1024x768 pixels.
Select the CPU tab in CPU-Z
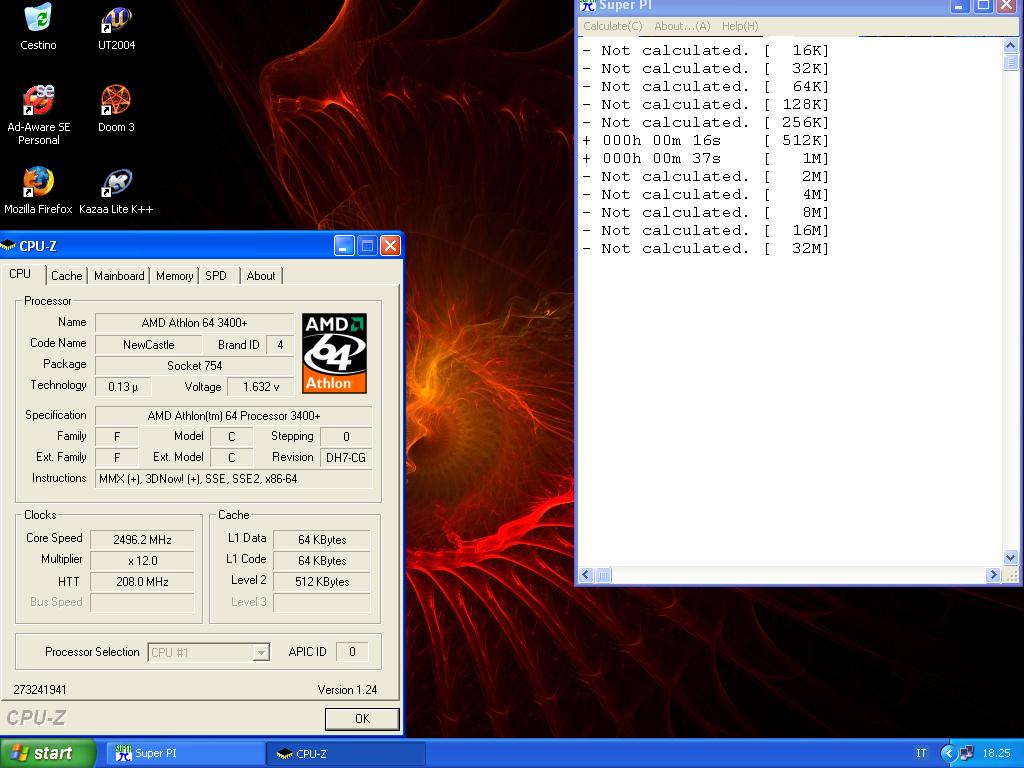click(22, 274)
